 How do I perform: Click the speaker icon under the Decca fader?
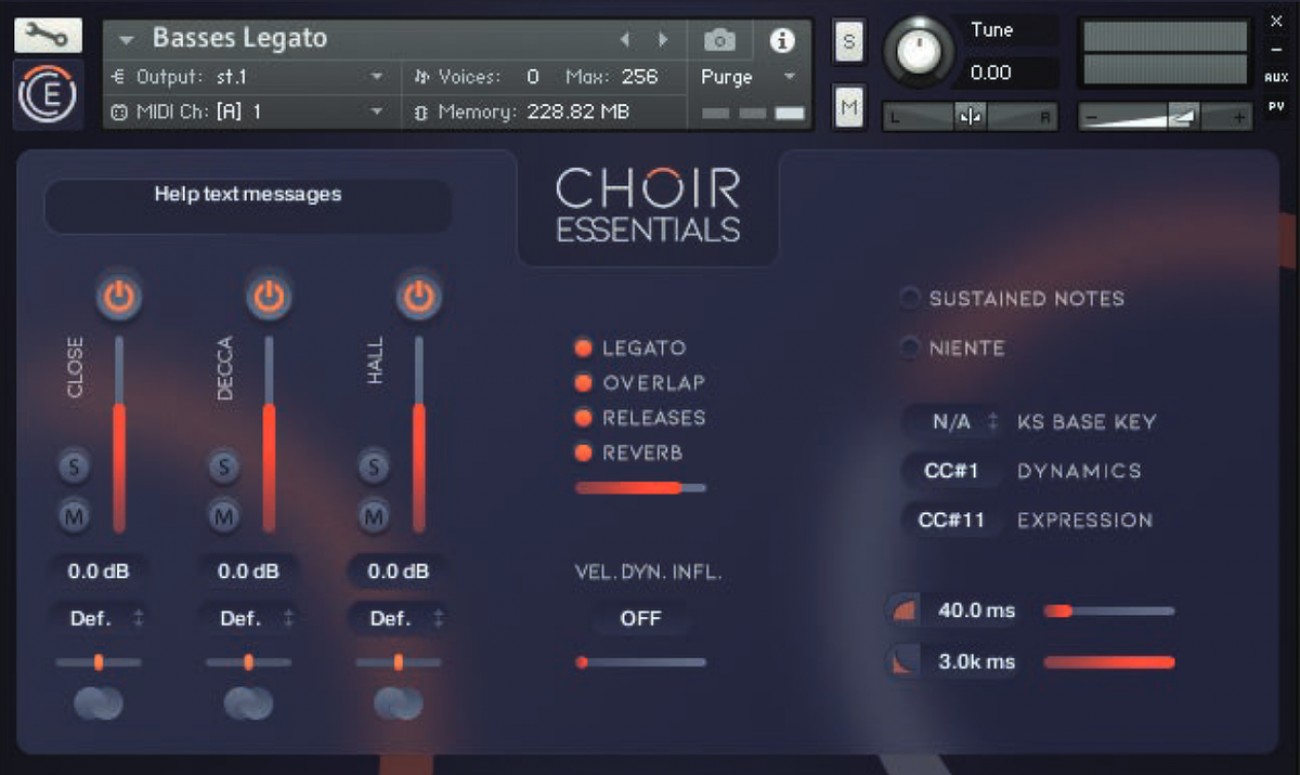coord(247,704)
